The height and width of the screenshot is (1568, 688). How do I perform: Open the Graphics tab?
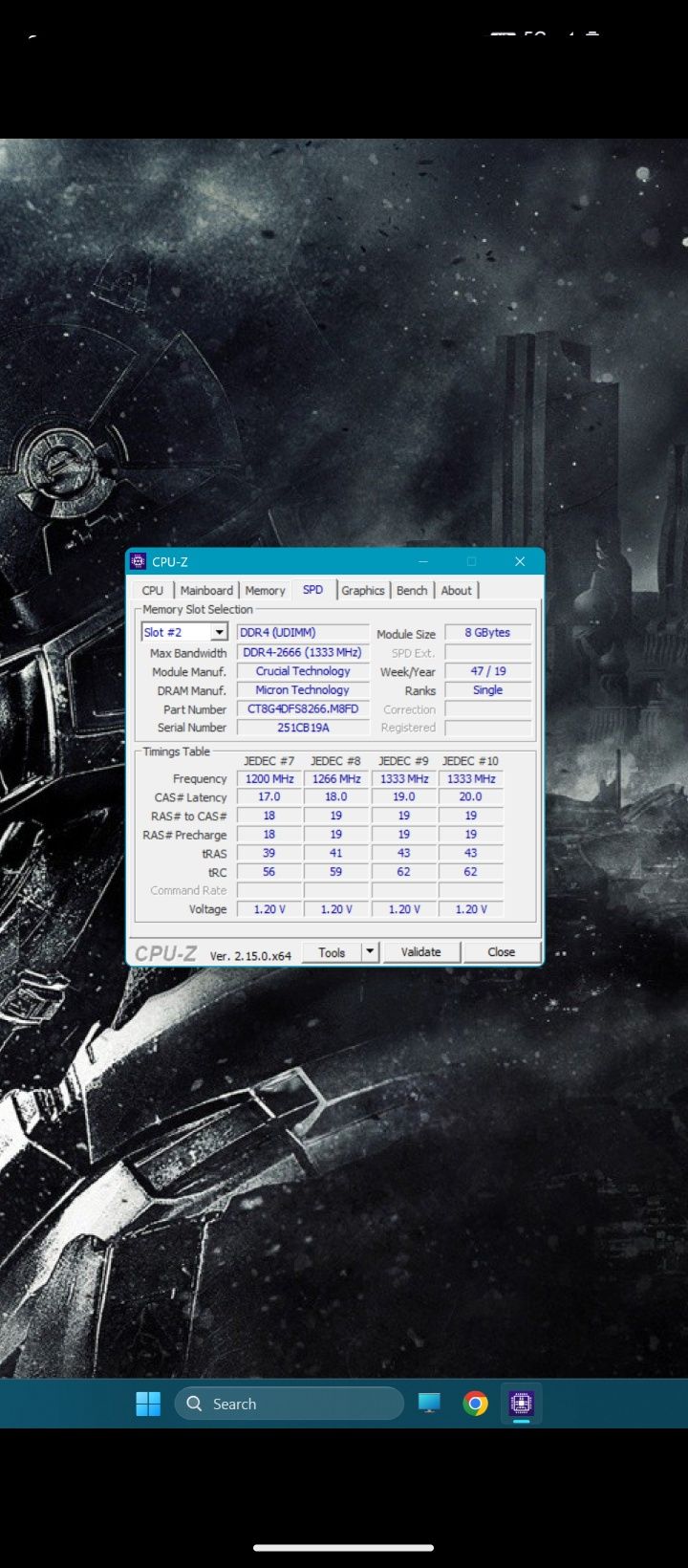pos(363,590)
